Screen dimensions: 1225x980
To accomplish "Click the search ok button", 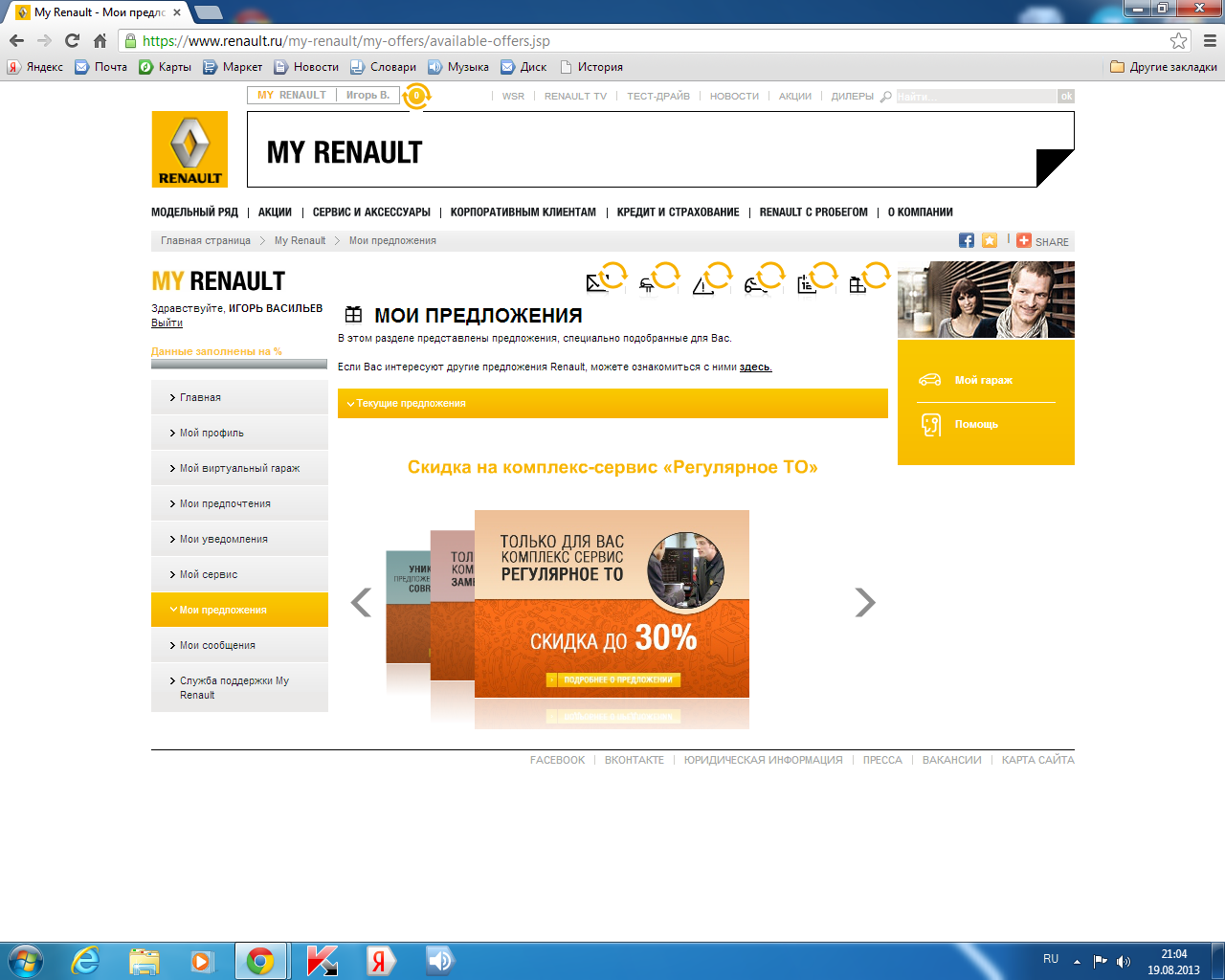I will click(x=1066, y=97).
